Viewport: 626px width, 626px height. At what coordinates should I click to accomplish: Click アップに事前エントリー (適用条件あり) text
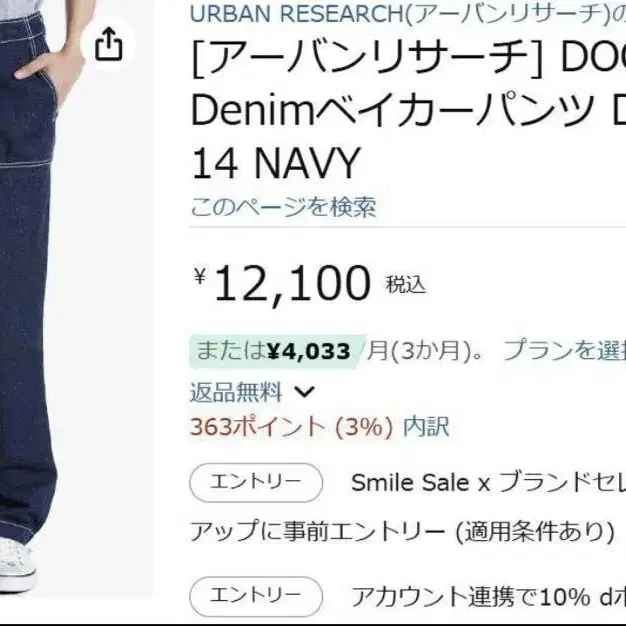[402, 531]
